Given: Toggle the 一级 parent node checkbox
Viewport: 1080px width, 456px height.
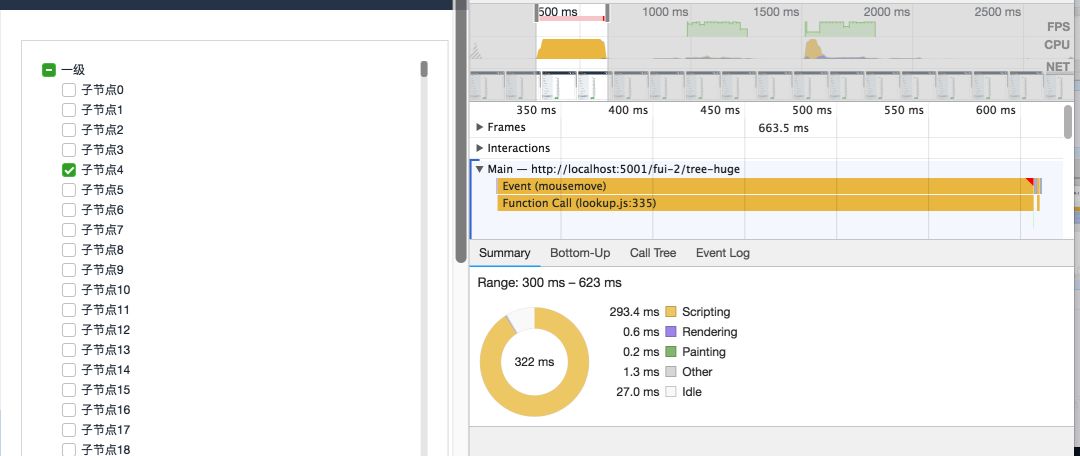Looking at the screenshot, I should [48, 70].
